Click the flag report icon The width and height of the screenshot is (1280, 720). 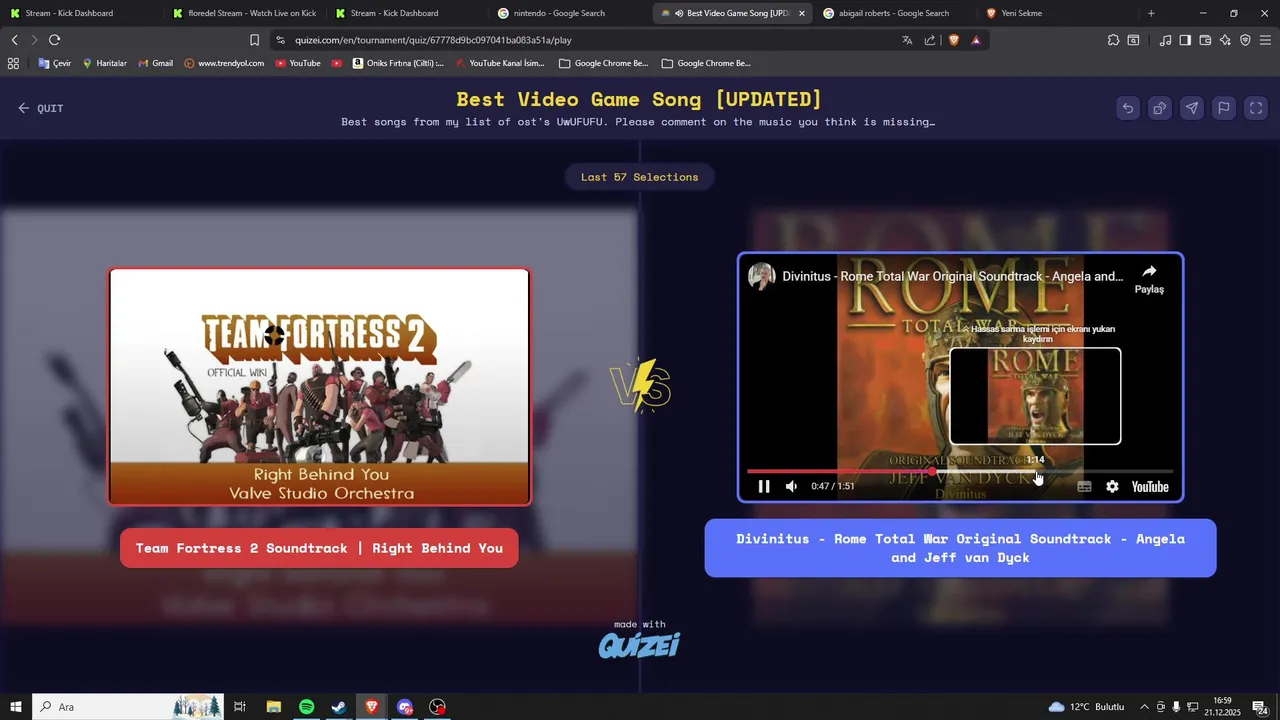click(x=1224, y=108)
